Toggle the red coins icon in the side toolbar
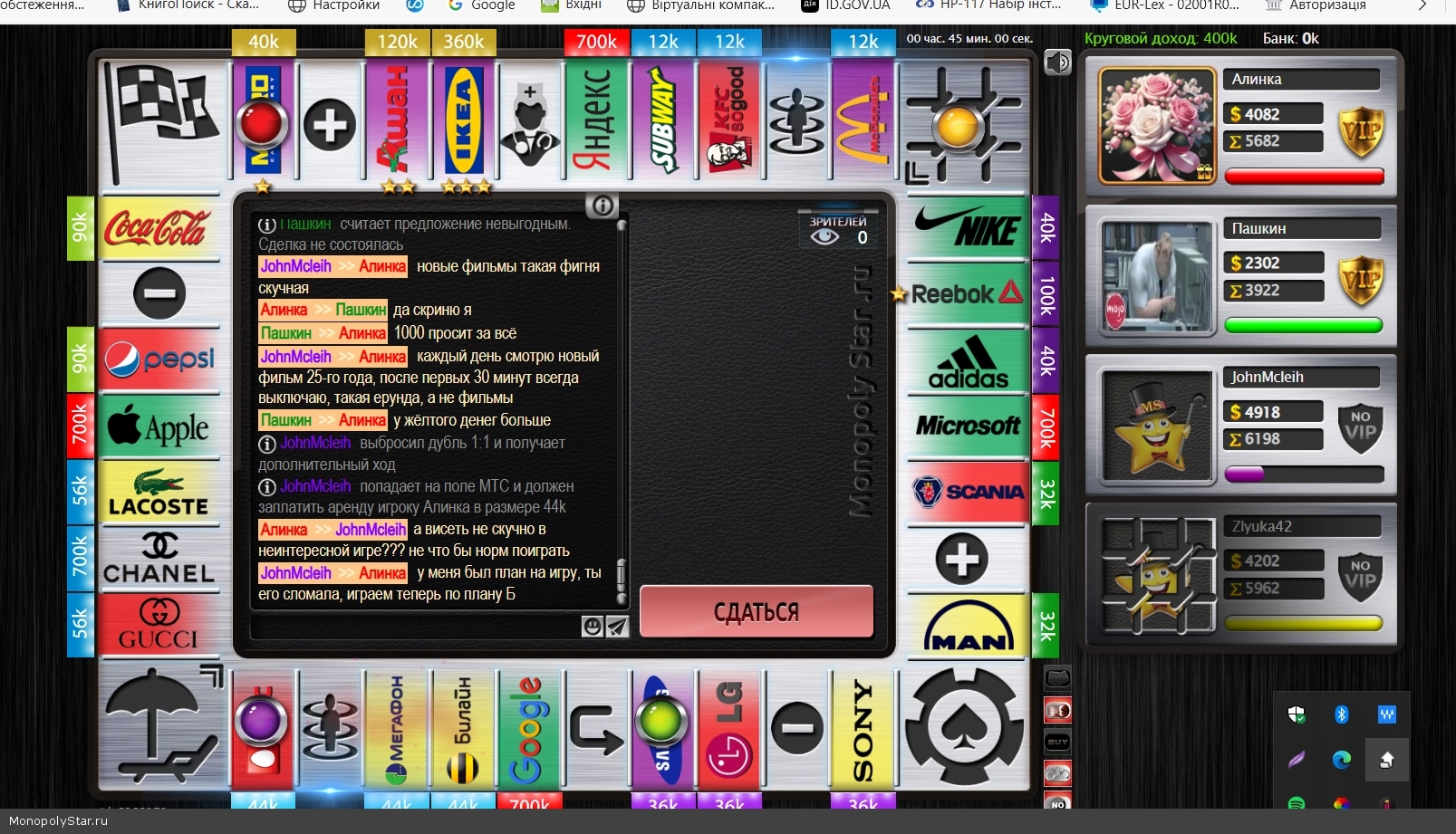Screen dimensions: 1456x834 click(x=1057, y=710)
